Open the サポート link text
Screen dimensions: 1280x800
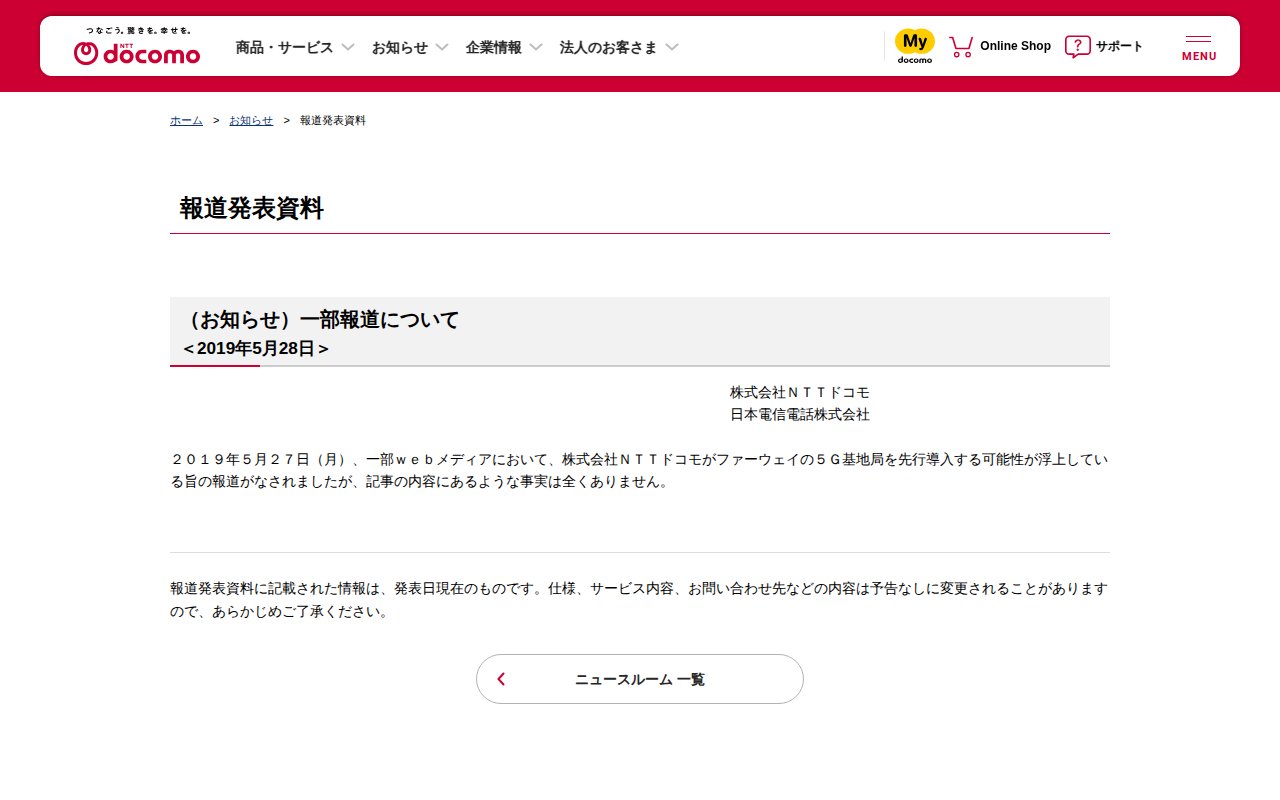click(1119, 46)
